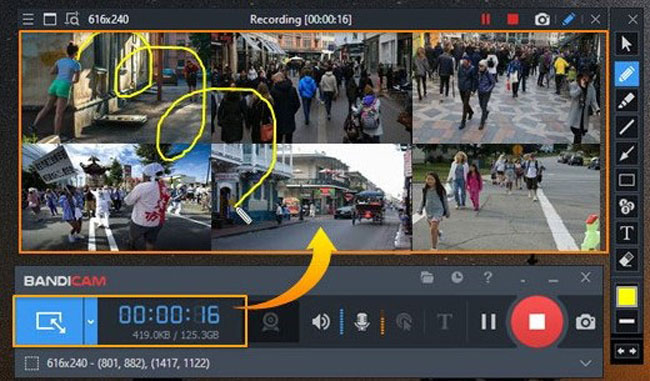
Task: Open the yellow color swatch
Action: tap(626, 297)
